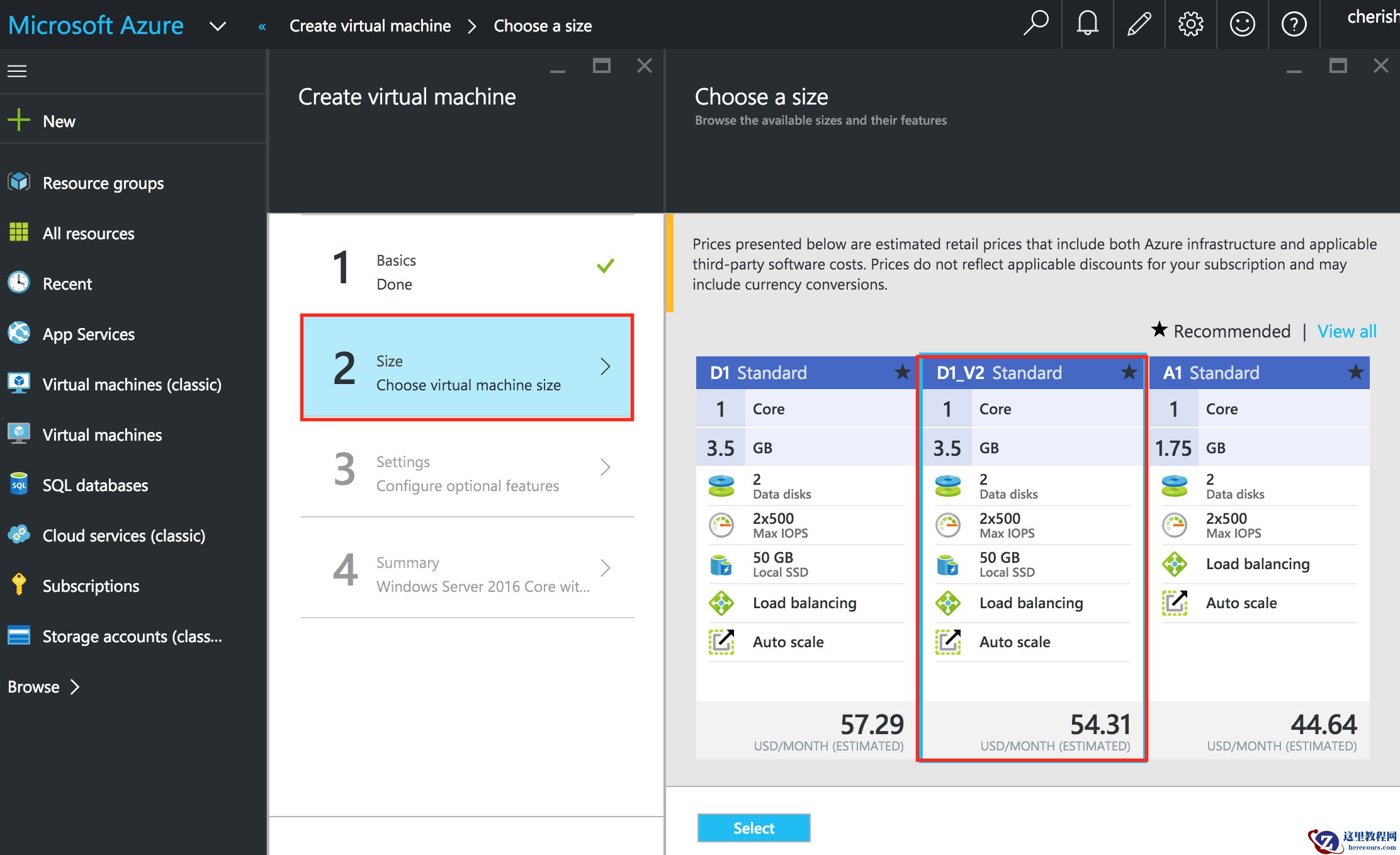This screenshot has height=855, width=1400.
Task: Click the Select button
Action: pyautogui.click(x=754, y=828)
